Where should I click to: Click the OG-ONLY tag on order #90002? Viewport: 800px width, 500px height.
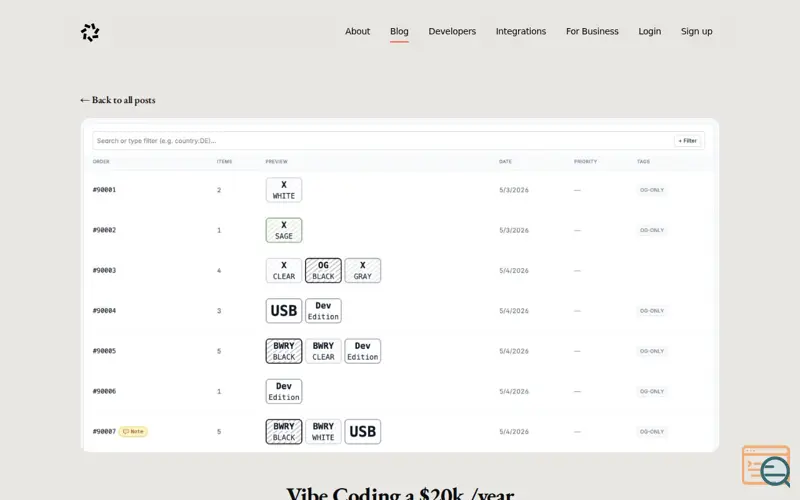point(652,230)
